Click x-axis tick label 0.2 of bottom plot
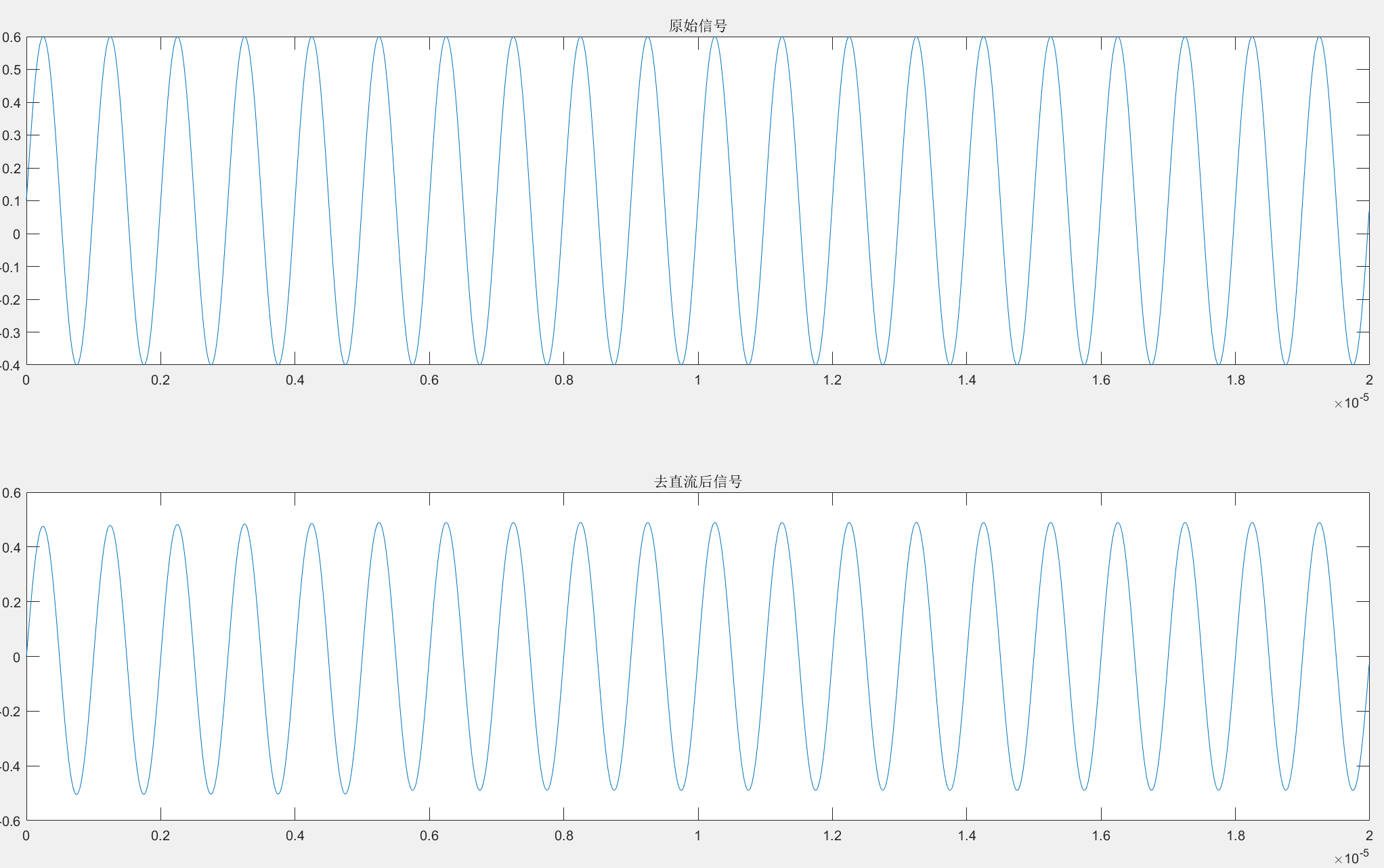 [160, 836]
